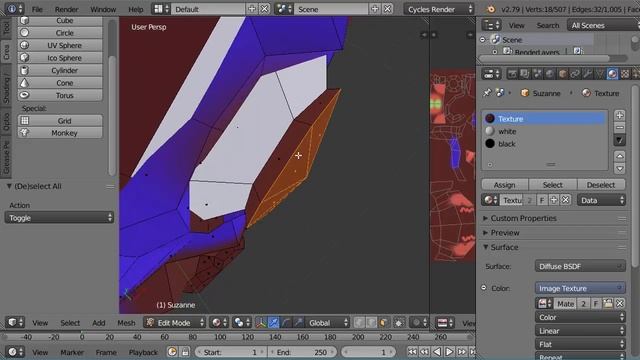Screen dimensions: 640x360
Task: Select the Texture material slot
Action: pyautogui.click(x=544, y=119)
